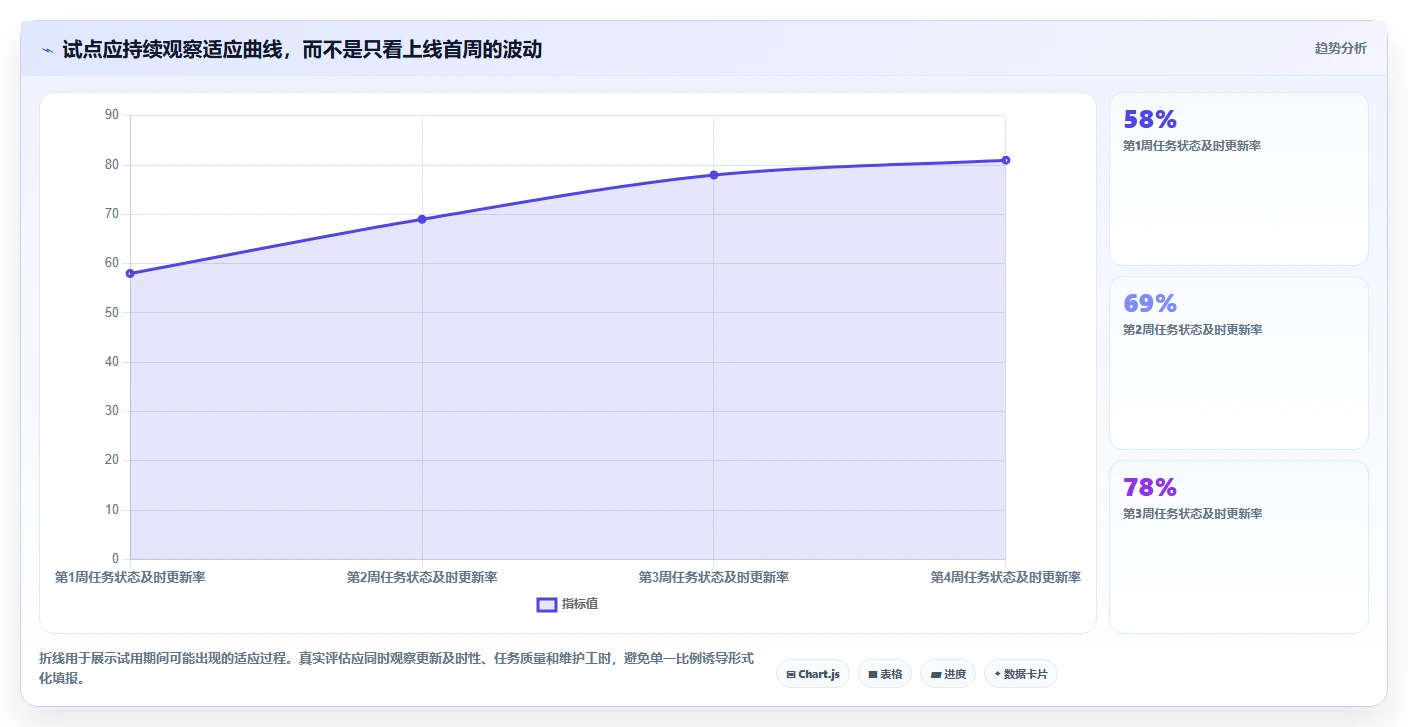Viewport: 1408px width, 727px height.
Task: Click the 数据卡片 tag chip
Action: tap(1021, 674)
